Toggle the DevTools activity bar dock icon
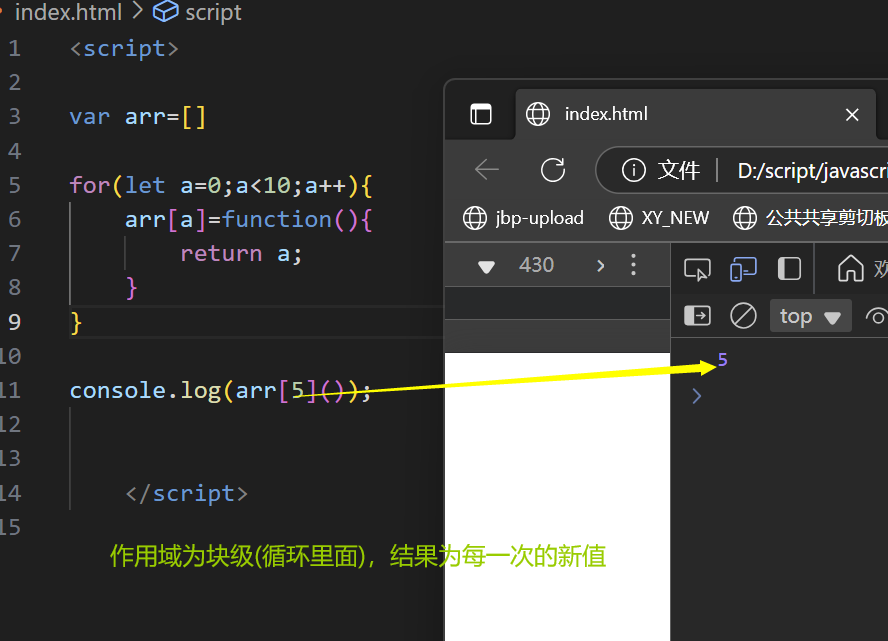The width and height of the screenshot is (888, 641). point(790,268)
